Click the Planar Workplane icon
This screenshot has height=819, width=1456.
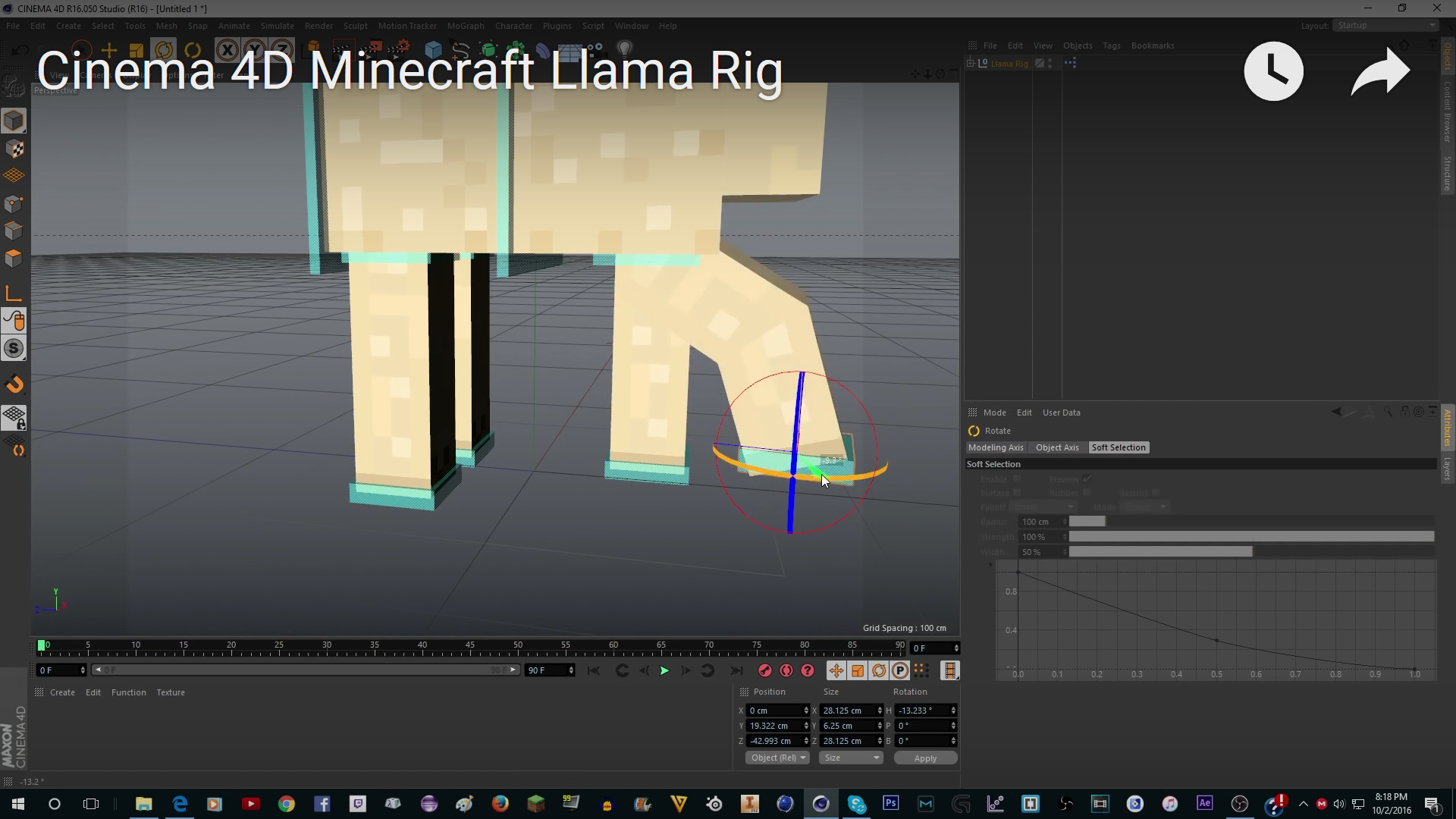[14, 446]
